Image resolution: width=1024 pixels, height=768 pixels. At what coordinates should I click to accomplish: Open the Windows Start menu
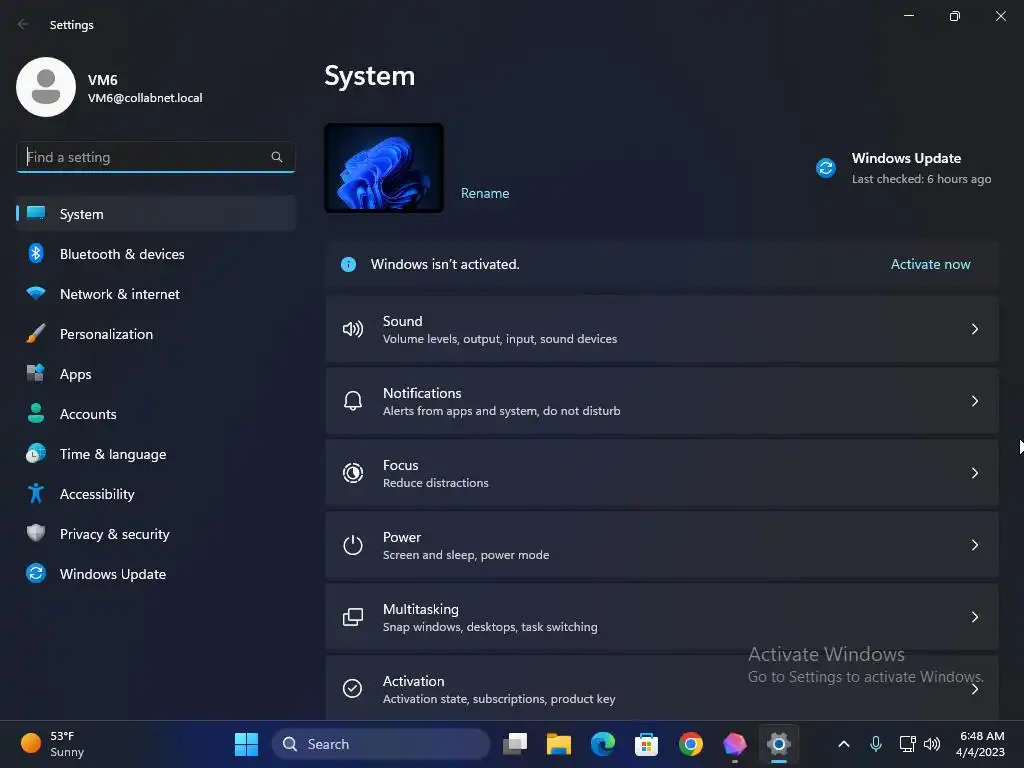point(246,744)
